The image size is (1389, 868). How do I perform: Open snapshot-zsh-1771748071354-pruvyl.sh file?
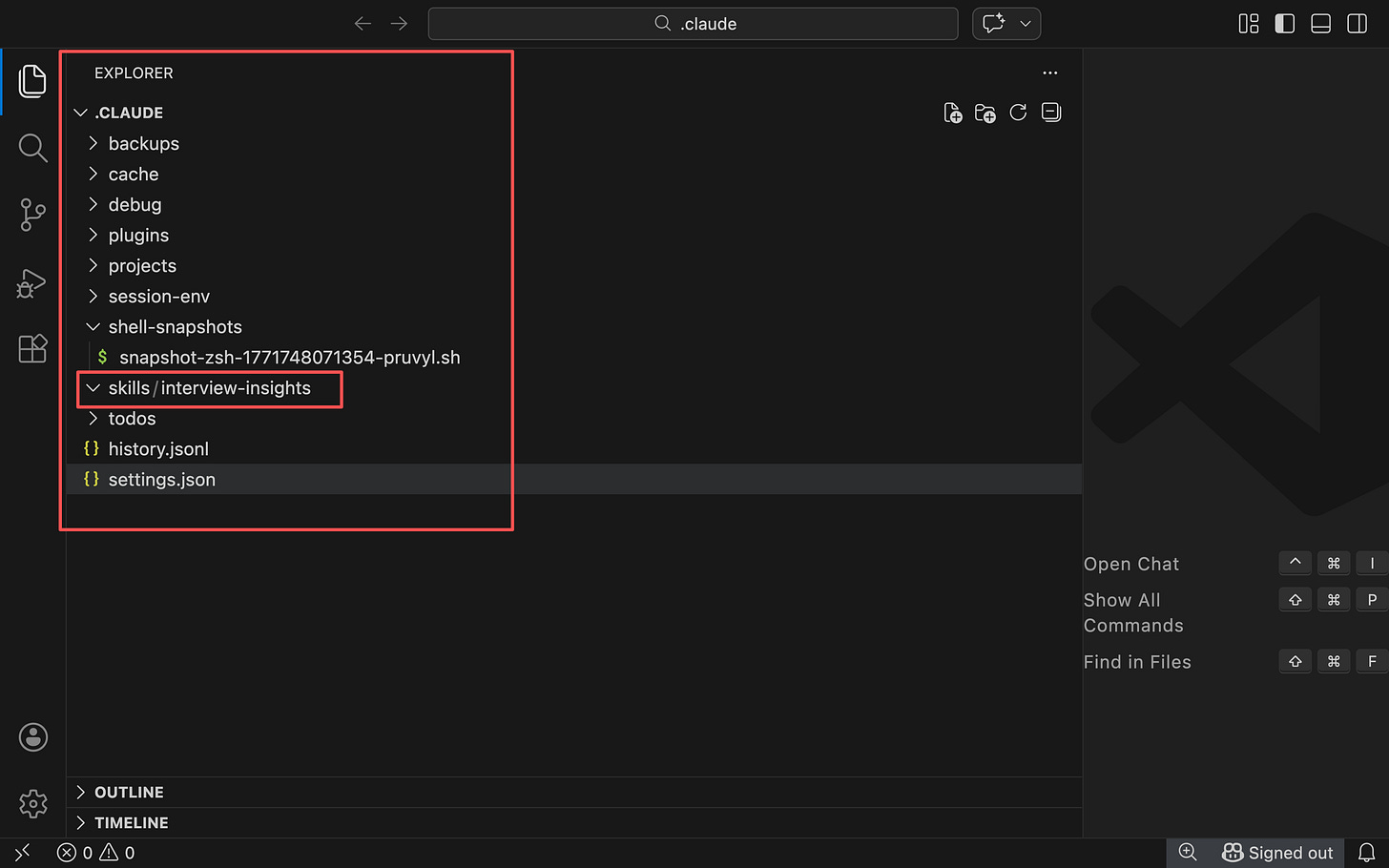tap(288, 357)
